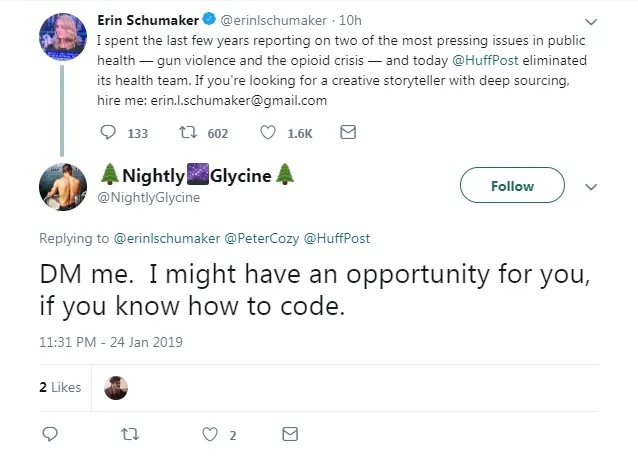The image size is (638, 468).
Task: Reply to NightlyGlycine's tweet
Action: (x=50, y=434)
